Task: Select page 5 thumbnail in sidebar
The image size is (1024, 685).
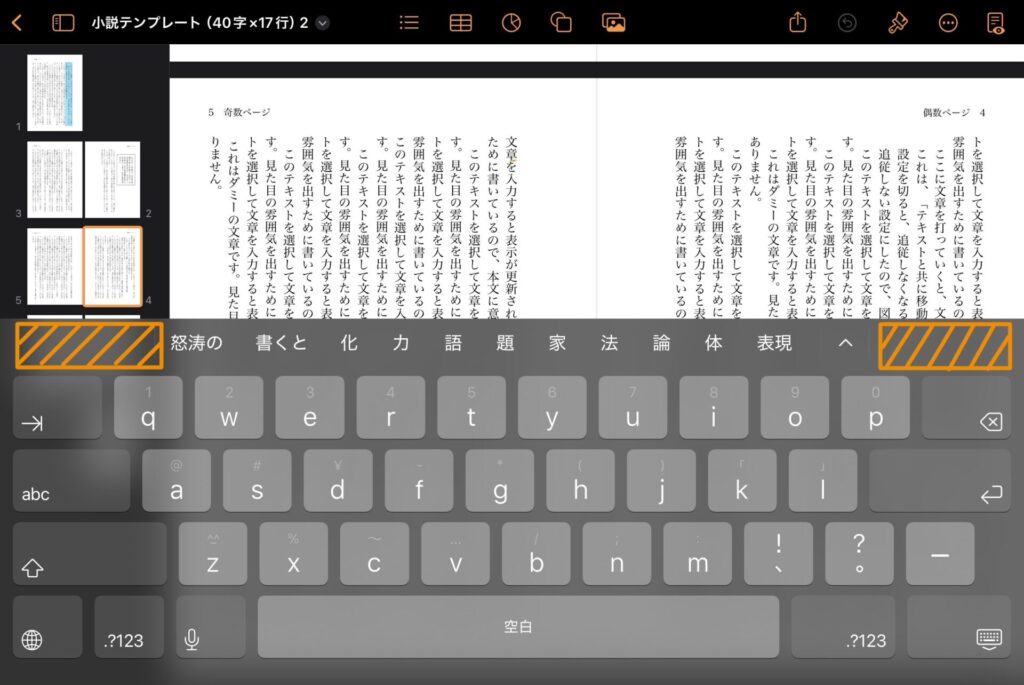Action: [54, 267]
